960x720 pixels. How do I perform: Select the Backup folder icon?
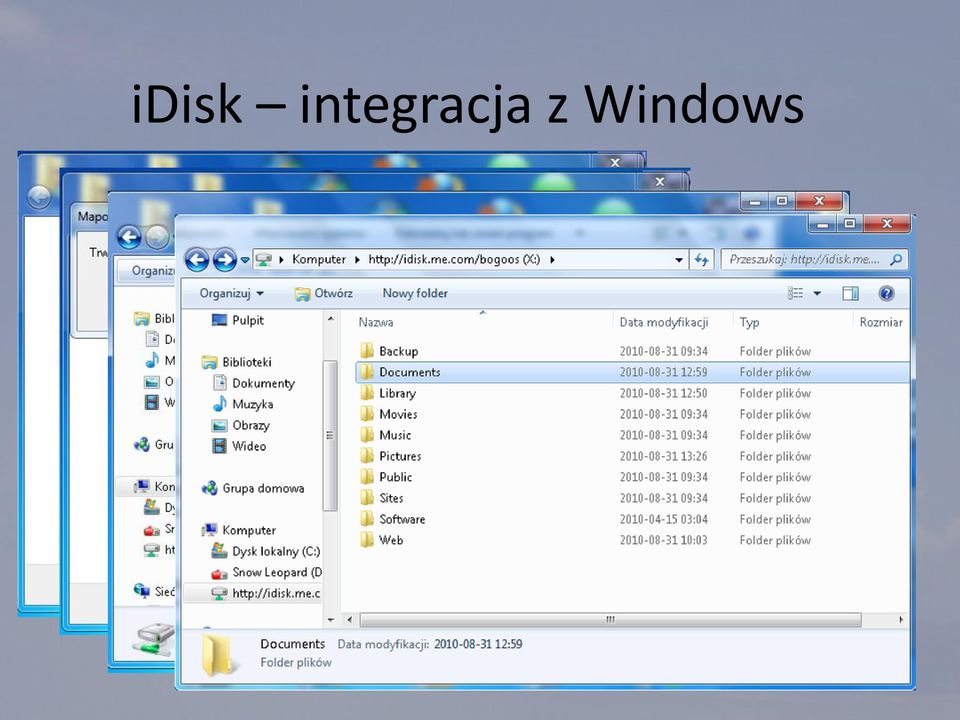coord(367,351)
